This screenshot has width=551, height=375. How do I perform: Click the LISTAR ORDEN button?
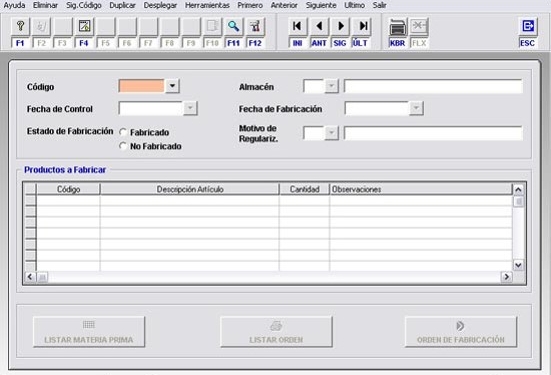pyautogui.click(x=276, y=332)
